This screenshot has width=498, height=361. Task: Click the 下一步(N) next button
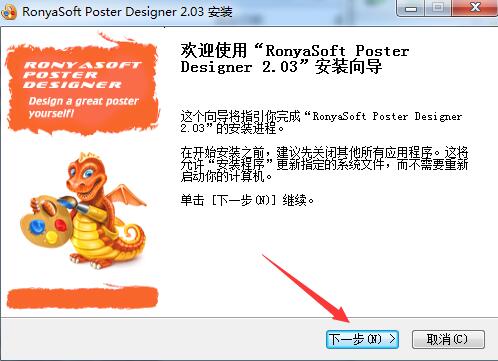pyautogui.click(x=362, y=339)
